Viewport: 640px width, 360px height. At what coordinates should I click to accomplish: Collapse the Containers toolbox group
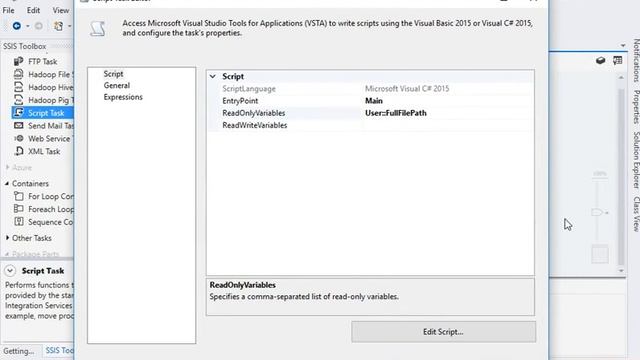pos(7,184)
